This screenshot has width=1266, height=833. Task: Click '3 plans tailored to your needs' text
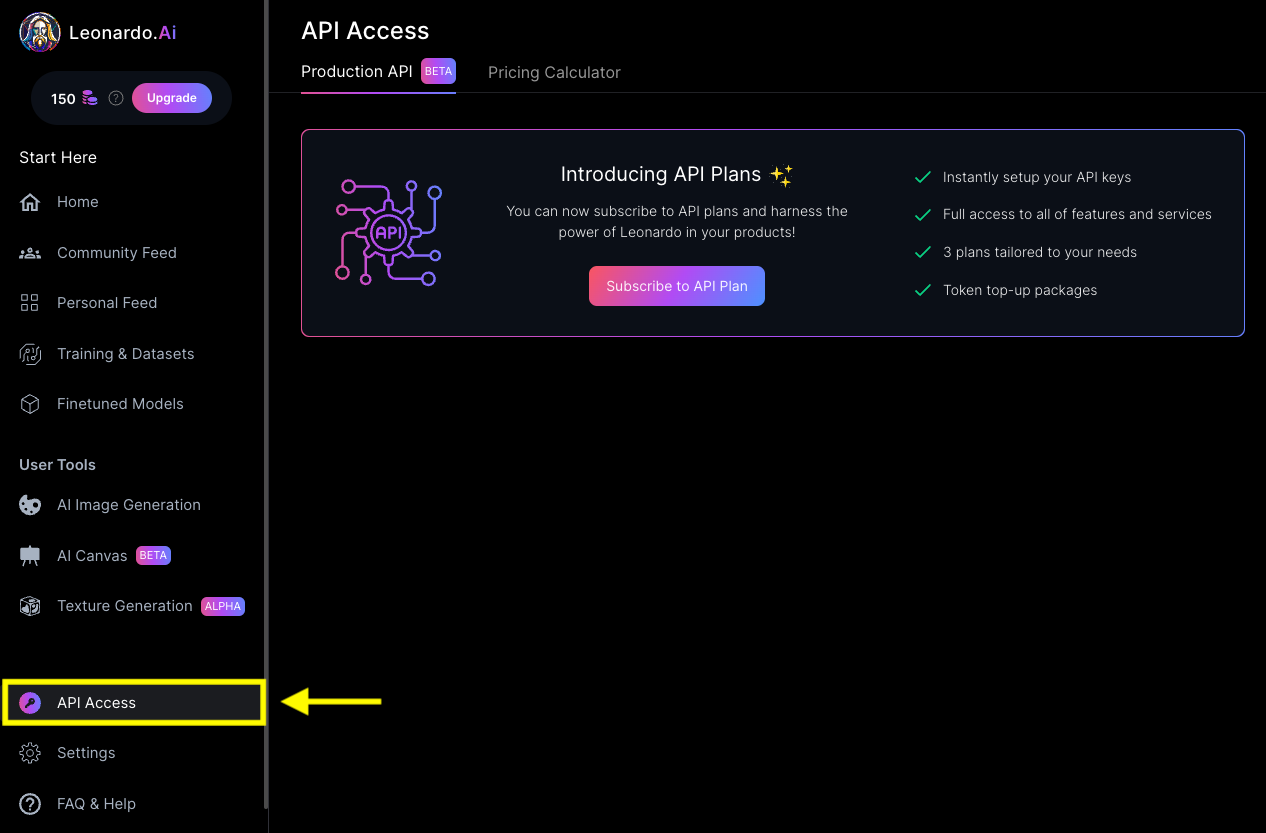[1040, 252]
